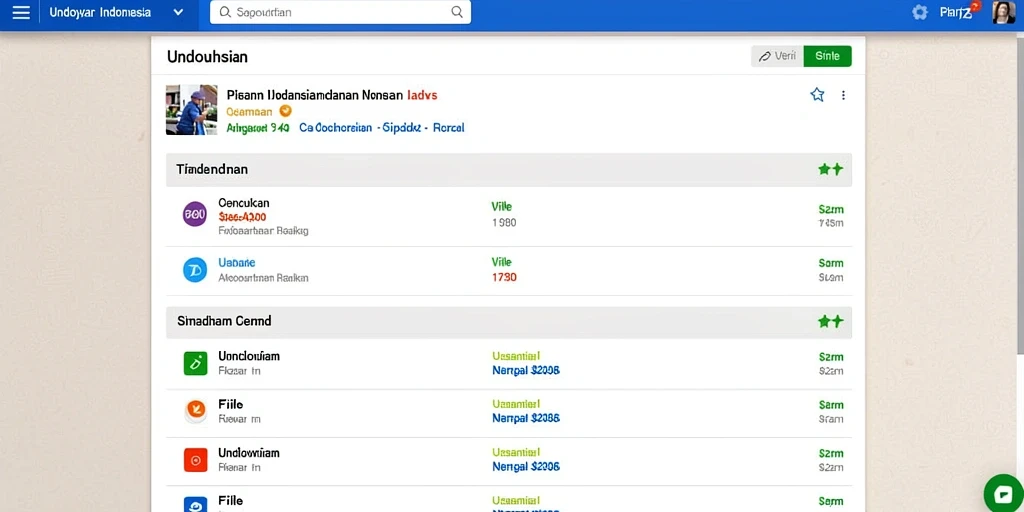The width and height of the screenshot is (1024, 512).
Task: Toggle the green stars on Sinadham Cennd header
Action: (x=831, y=321)
